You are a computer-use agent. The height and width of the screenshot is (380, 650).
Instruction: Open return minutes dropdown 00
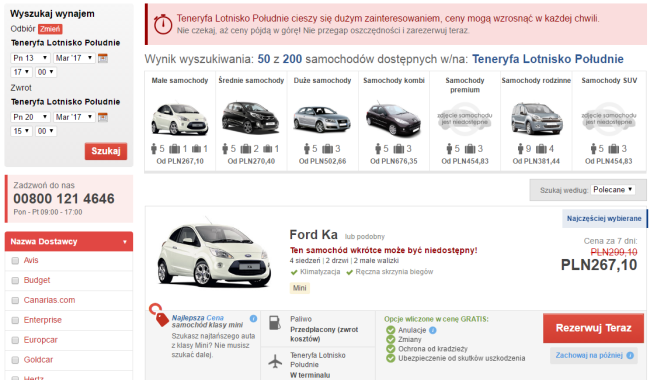coord(46,131)
